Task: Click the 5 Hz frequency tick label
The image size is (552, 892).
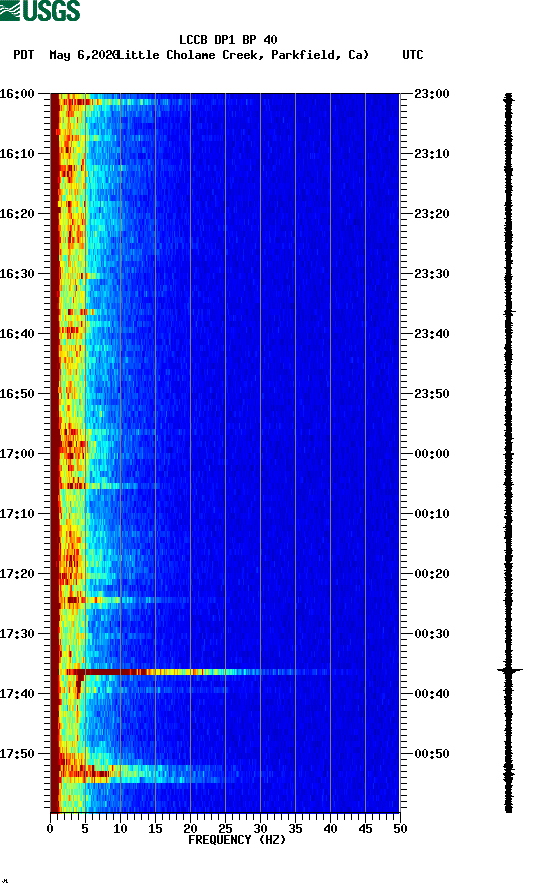Action: (85, 829)
